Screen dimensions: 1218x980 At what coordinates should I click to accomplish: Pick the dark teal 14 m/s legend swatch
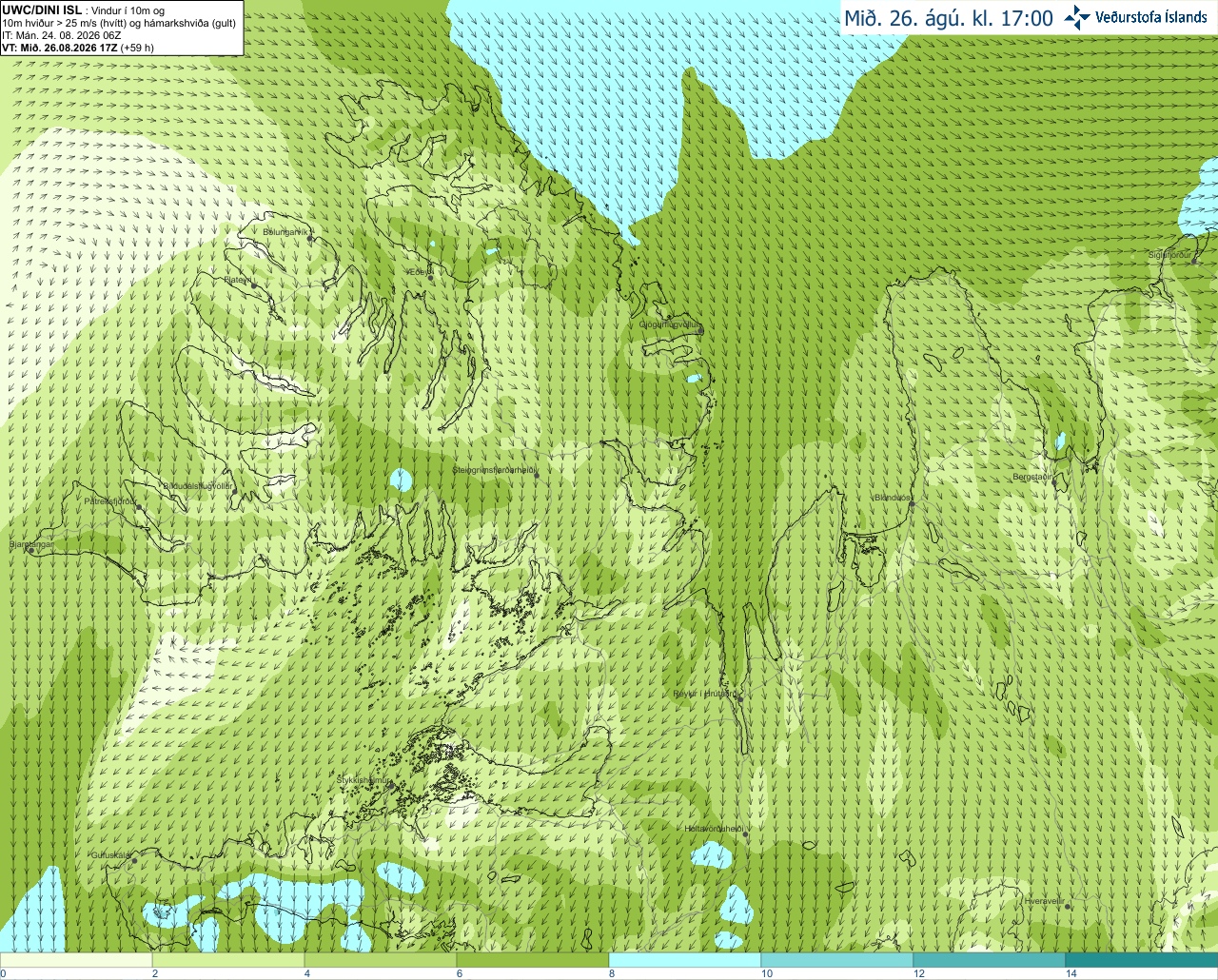point(1142,960)
